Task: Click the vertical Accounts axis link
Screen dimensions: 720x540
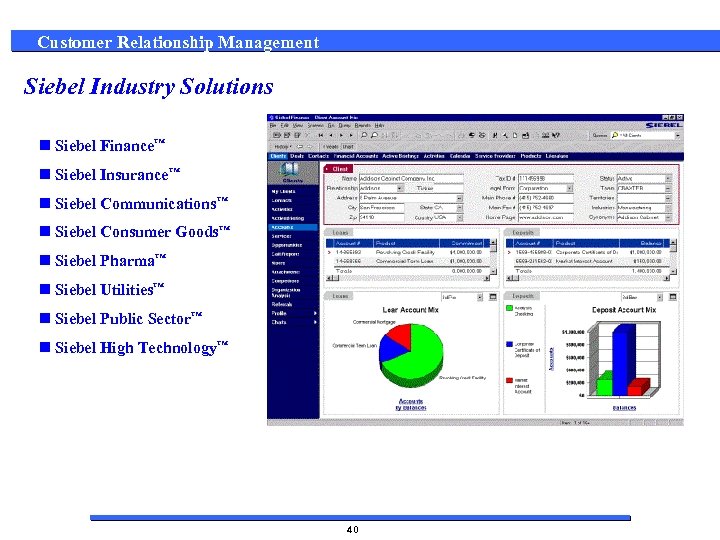Action: (x=552, y=359)
